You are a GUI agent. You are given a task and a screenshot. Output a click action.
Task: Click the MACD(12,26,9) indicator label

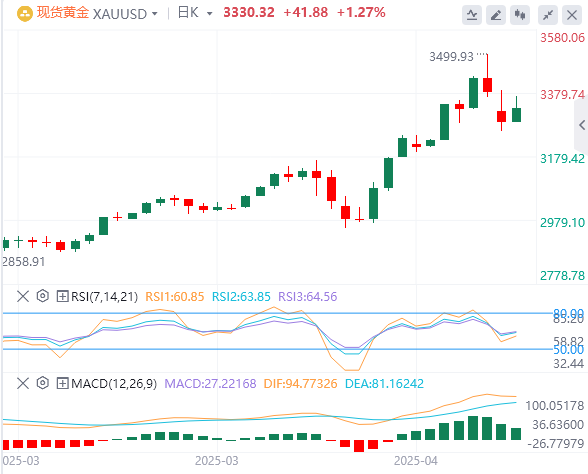tap(114, 384)
